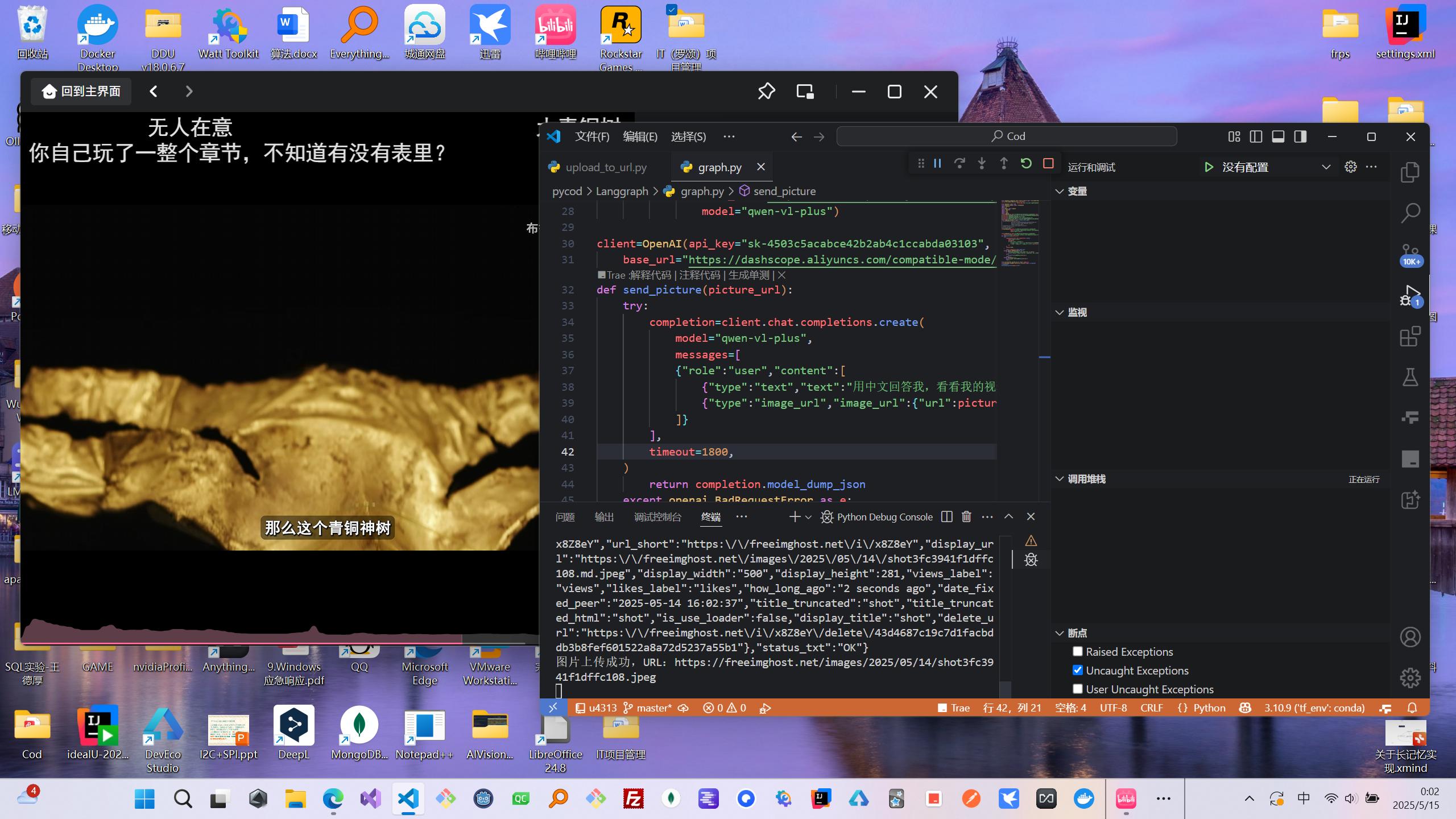
Task: Click the Python language mode in the status bar
Action: click(1209, 708)
